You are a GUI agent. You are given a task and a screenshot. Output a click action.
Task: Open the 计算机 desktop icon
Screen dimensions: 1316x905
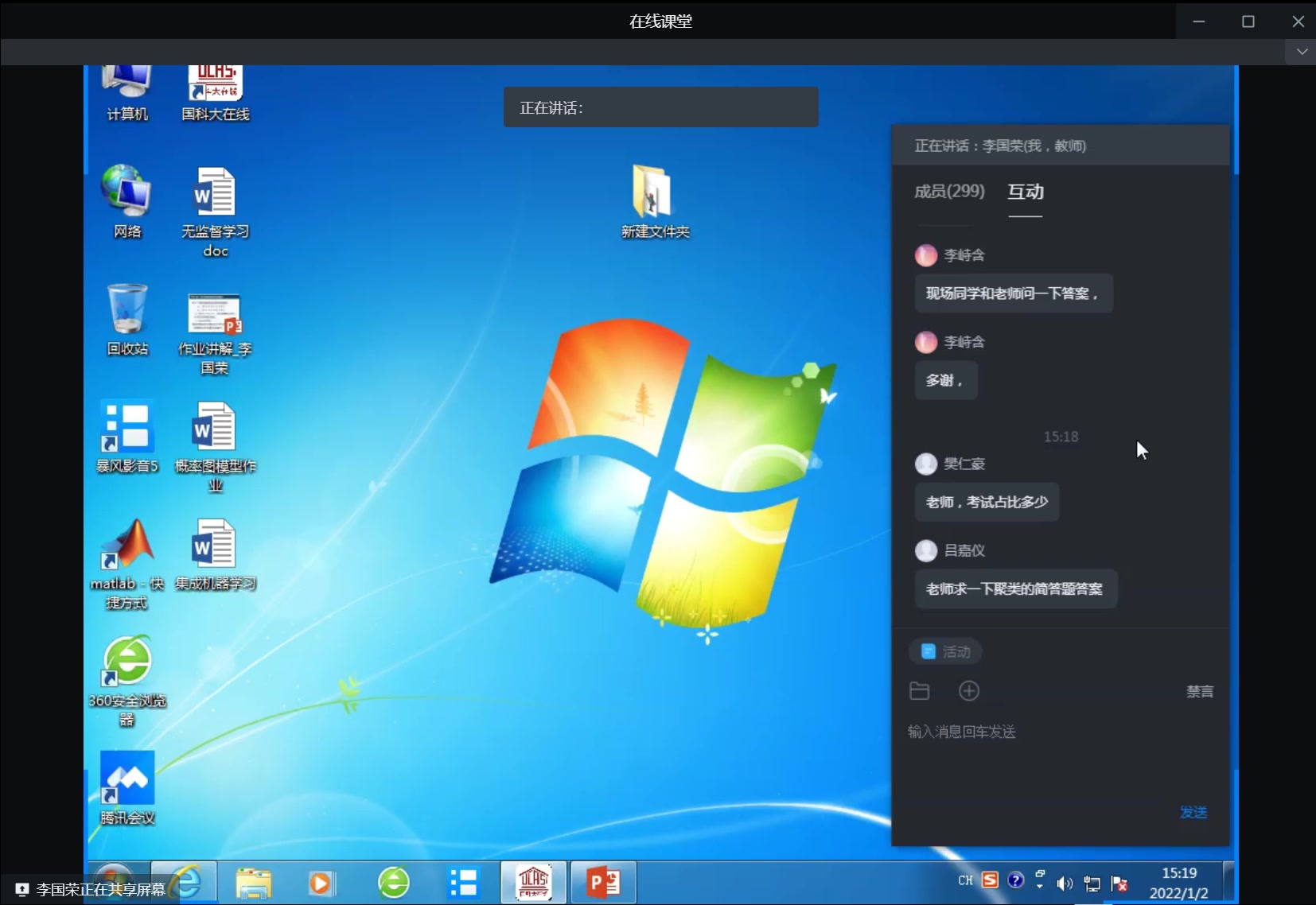click(x=127, y=93)
